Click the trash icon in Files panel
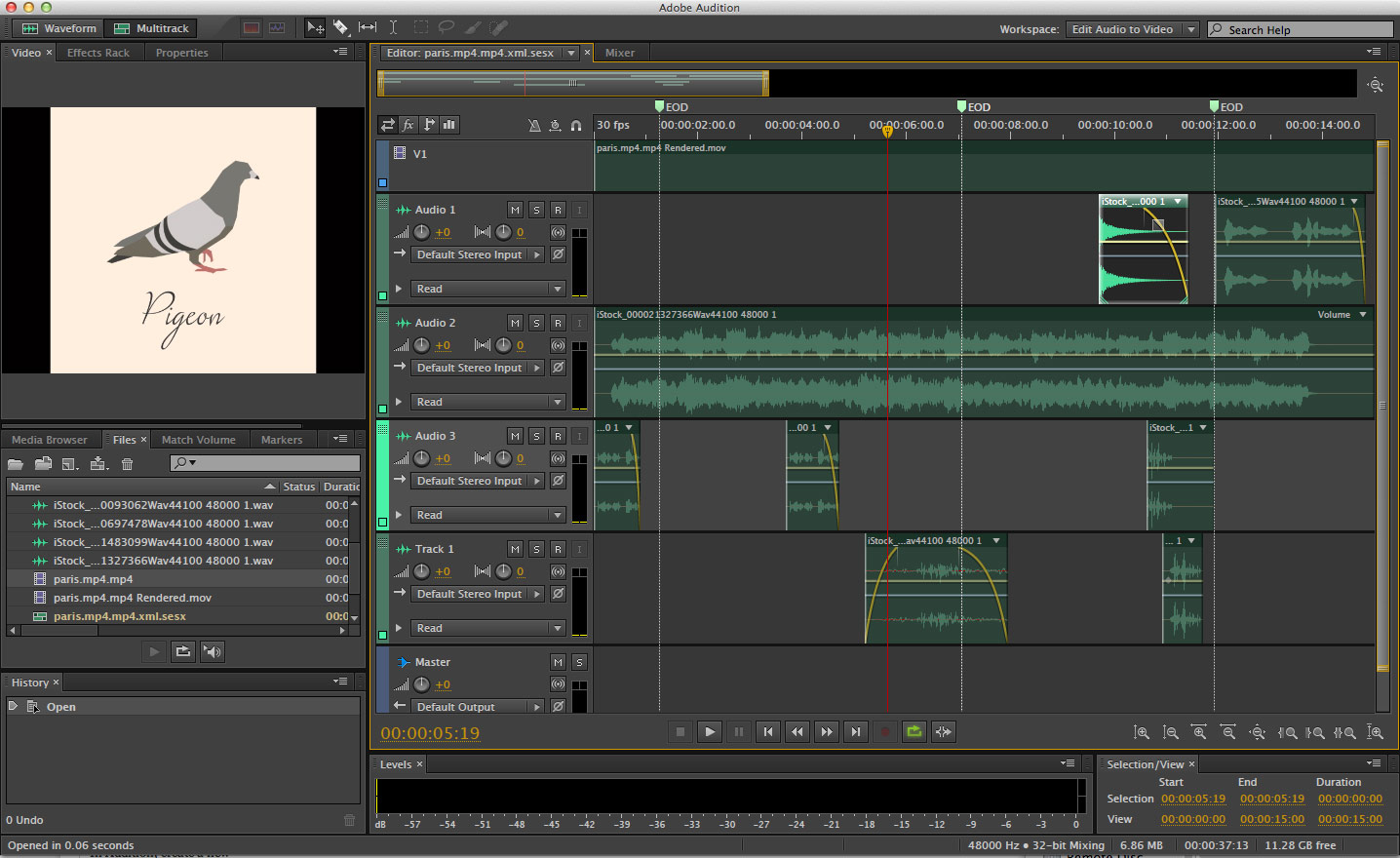 click(x=127, y=464)
